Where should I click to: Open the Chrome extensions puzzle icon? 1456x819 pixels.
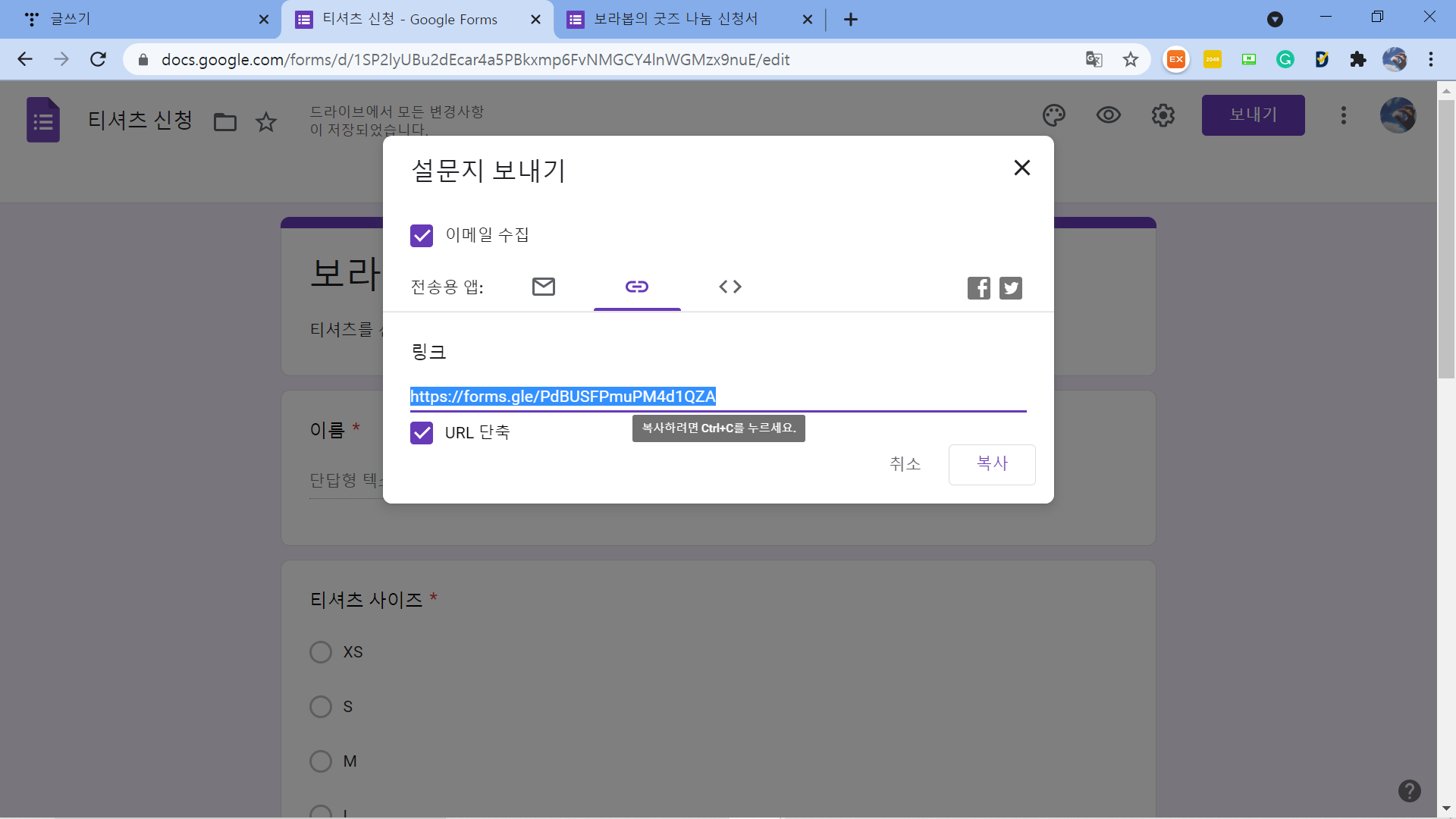pyautogui.click(x=1357, y=59)
